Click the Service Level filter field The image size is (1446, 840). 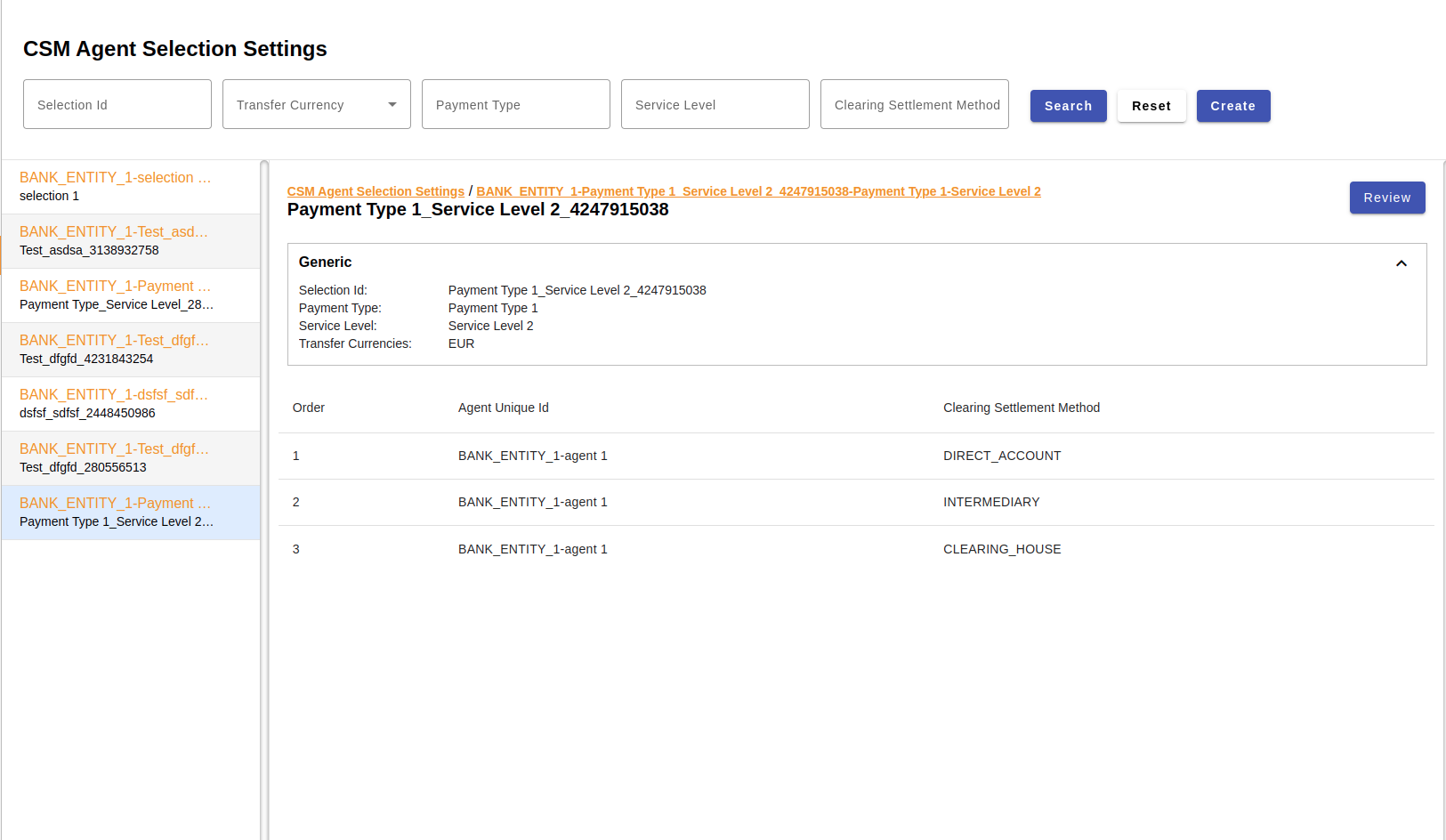[715, 105]
